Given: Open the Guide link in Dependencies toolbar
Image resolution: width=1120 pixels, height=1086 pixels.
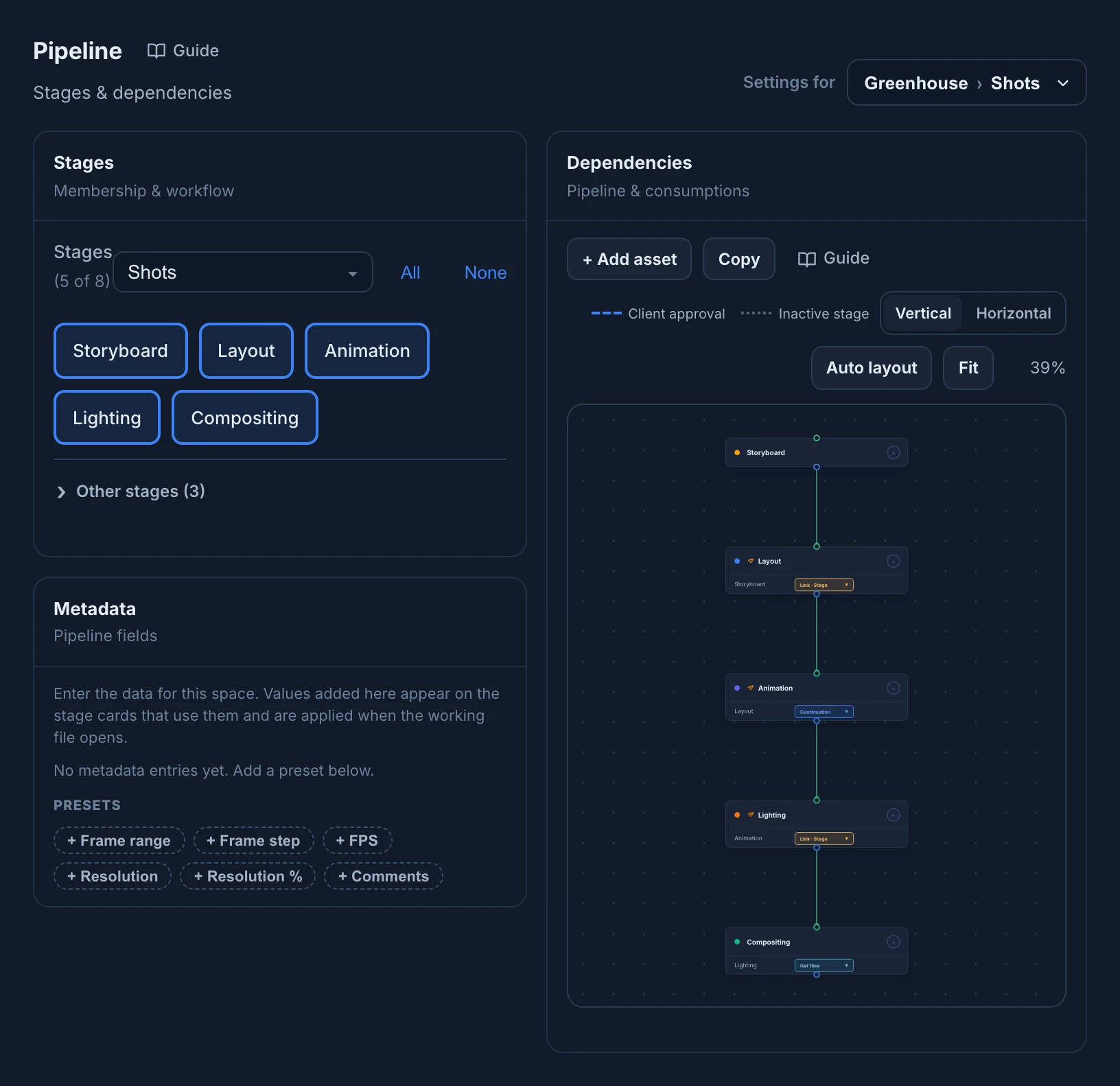Looking at the screenshot, I should 833,258.
